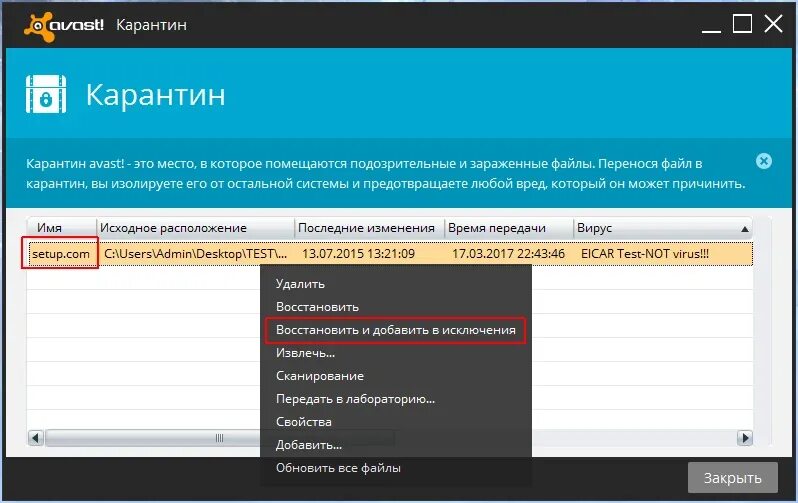Screen dimensions: 798x503
Task: Choose Извлечь... from the context menu
Action: [x=305, y=353]
